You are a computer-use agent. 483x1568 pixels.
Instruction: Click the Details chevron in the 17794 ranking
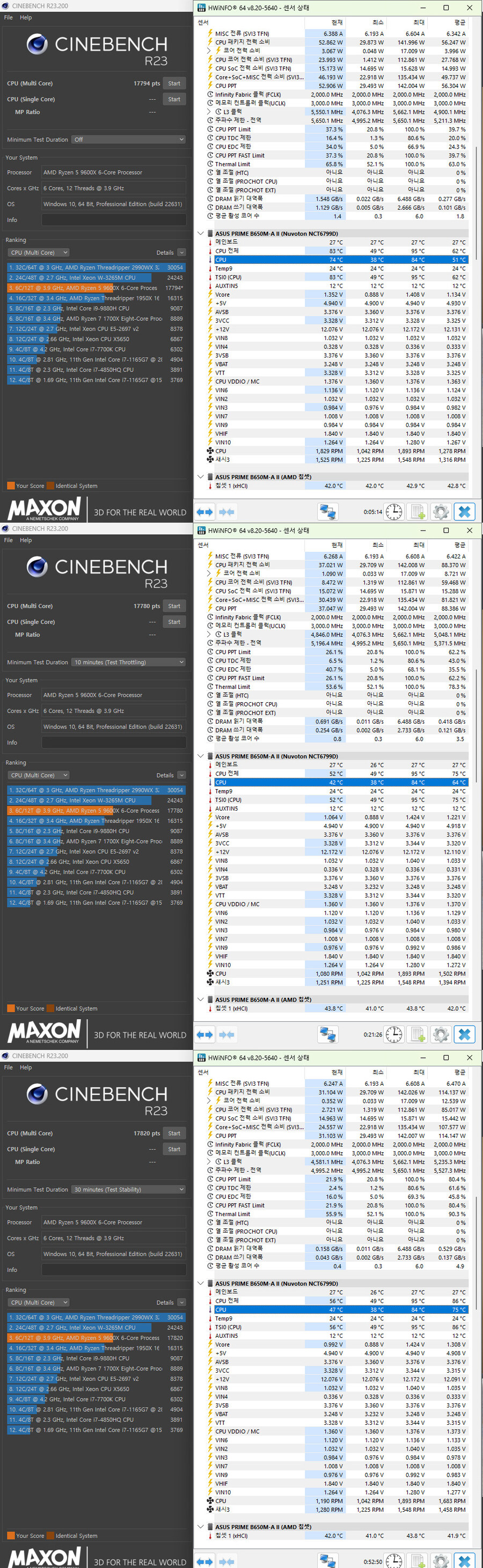click(x=181, y=253)
